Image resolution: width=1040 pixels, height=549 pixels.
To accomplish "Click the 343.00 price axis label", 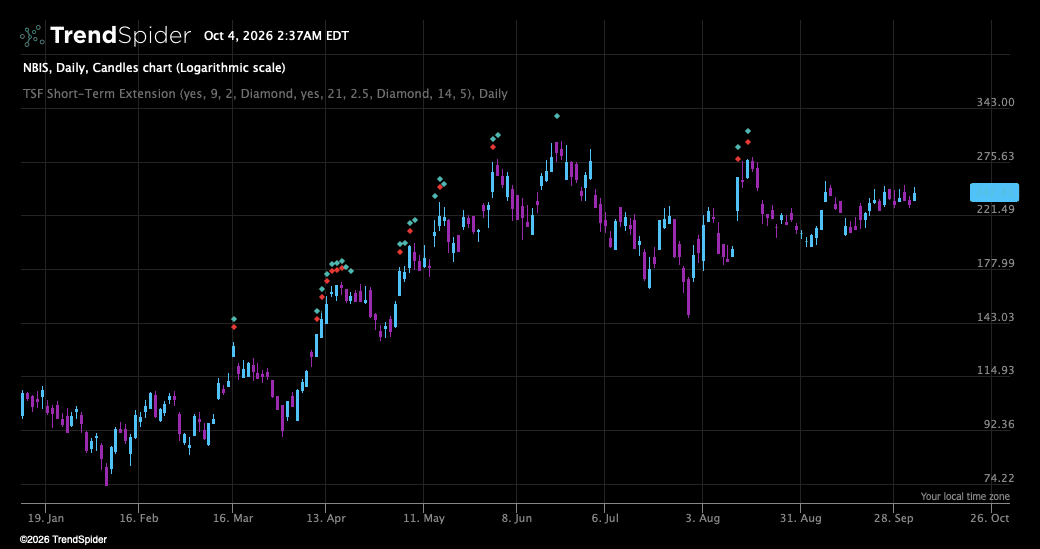I will (x=995, y=102).
